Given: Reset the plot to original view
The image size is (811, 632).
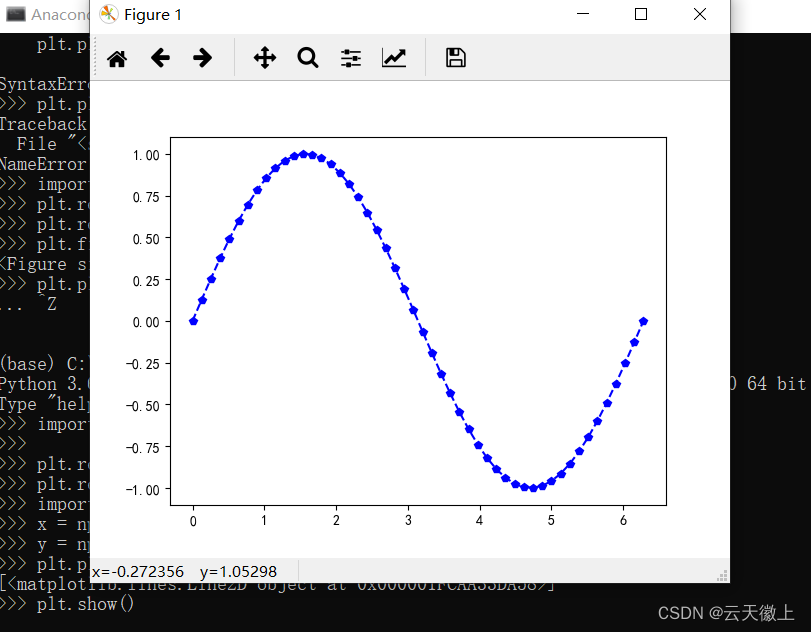Looking at the screenshot, I should click(x=117, y=58).
